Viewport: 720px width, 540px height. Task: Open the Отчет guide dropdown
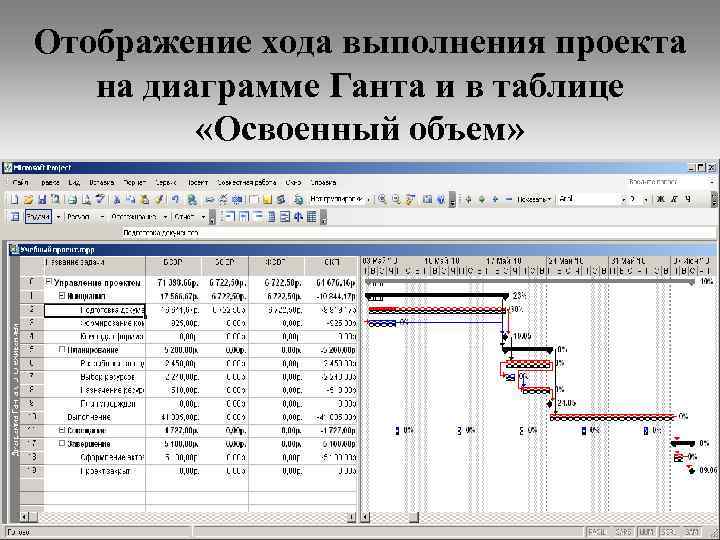pos(203,217)
